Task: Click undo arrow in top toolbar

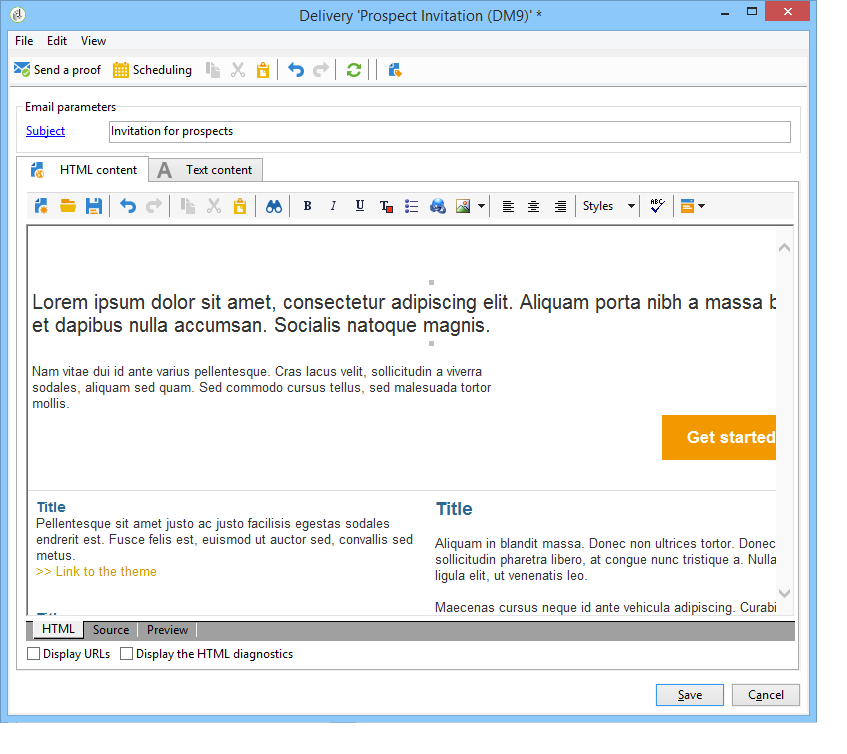Action: 295,70
